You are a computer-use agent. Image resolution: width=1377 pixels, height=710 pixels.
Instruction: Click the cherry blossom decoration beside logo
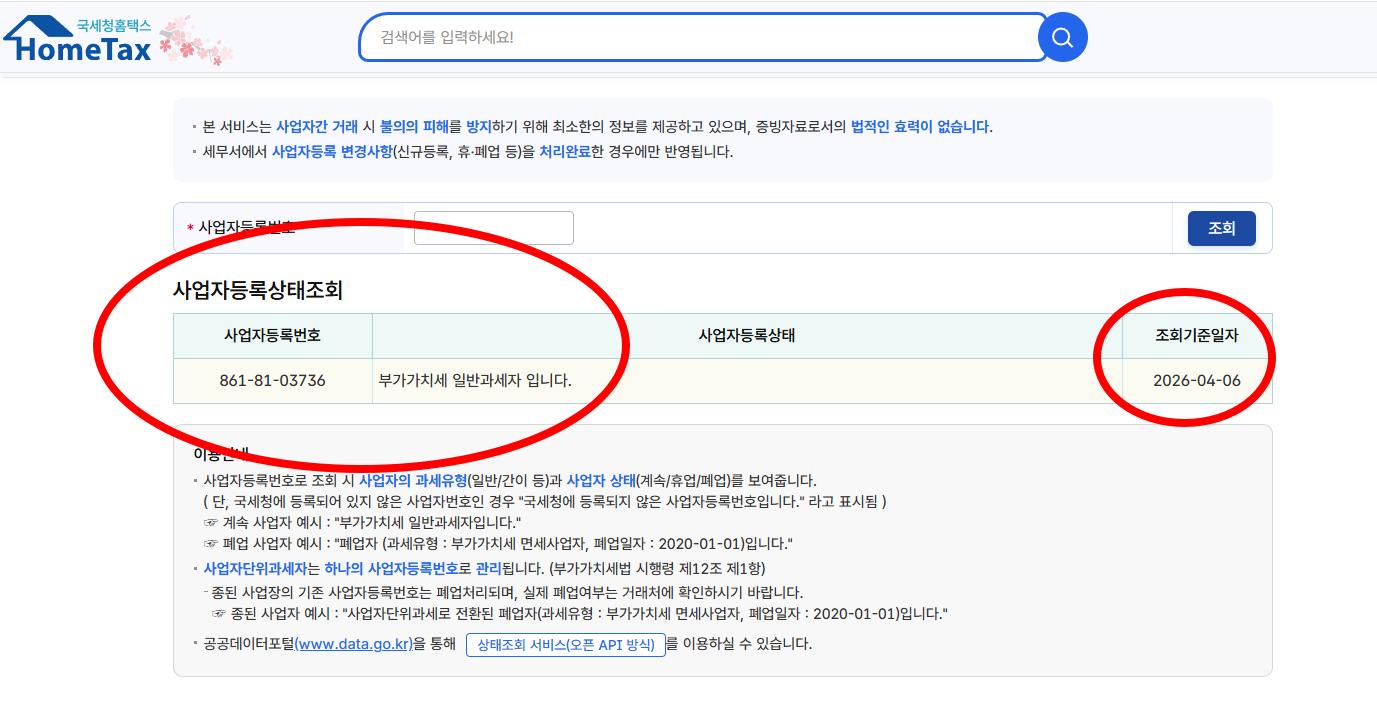(196, 38)
